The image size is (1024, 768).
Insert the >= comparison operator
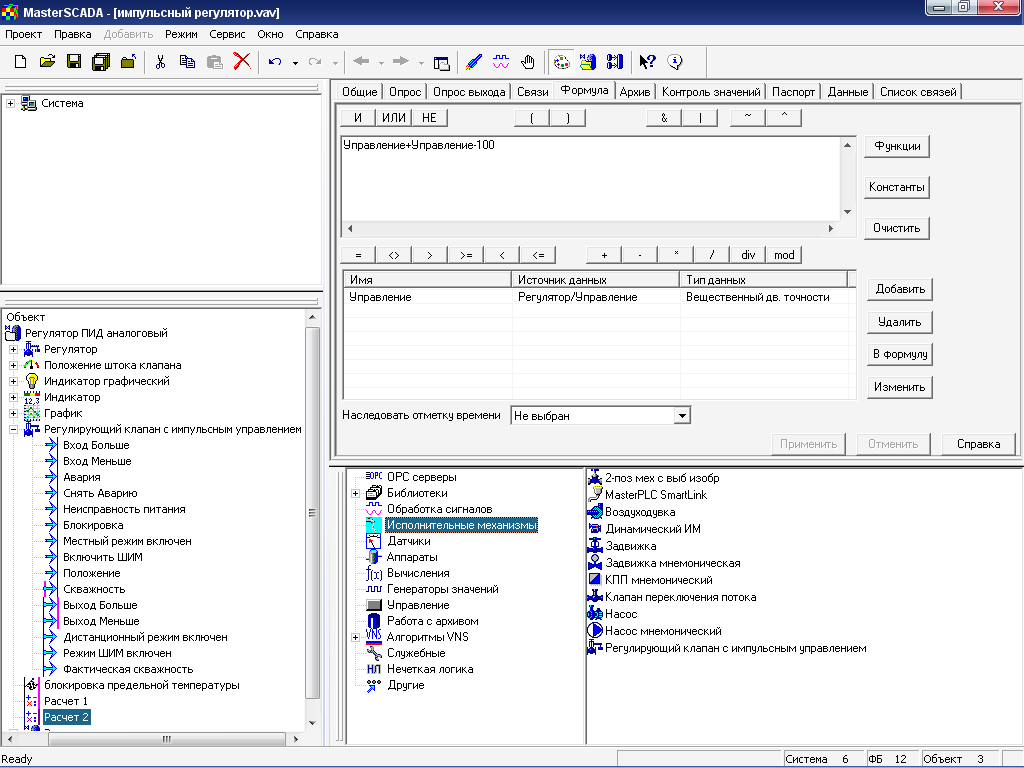pyautogui.click(x=466, y=255)
